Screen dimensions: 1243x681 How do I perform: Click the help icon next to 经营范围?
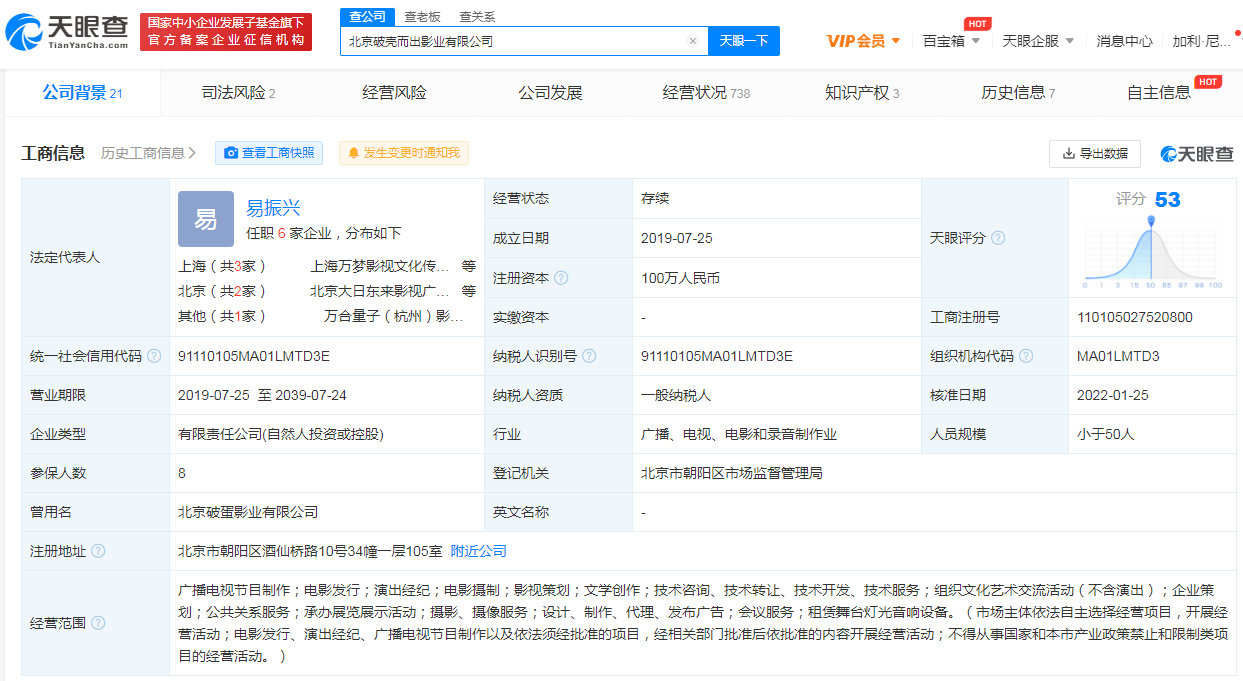point(97,623)
